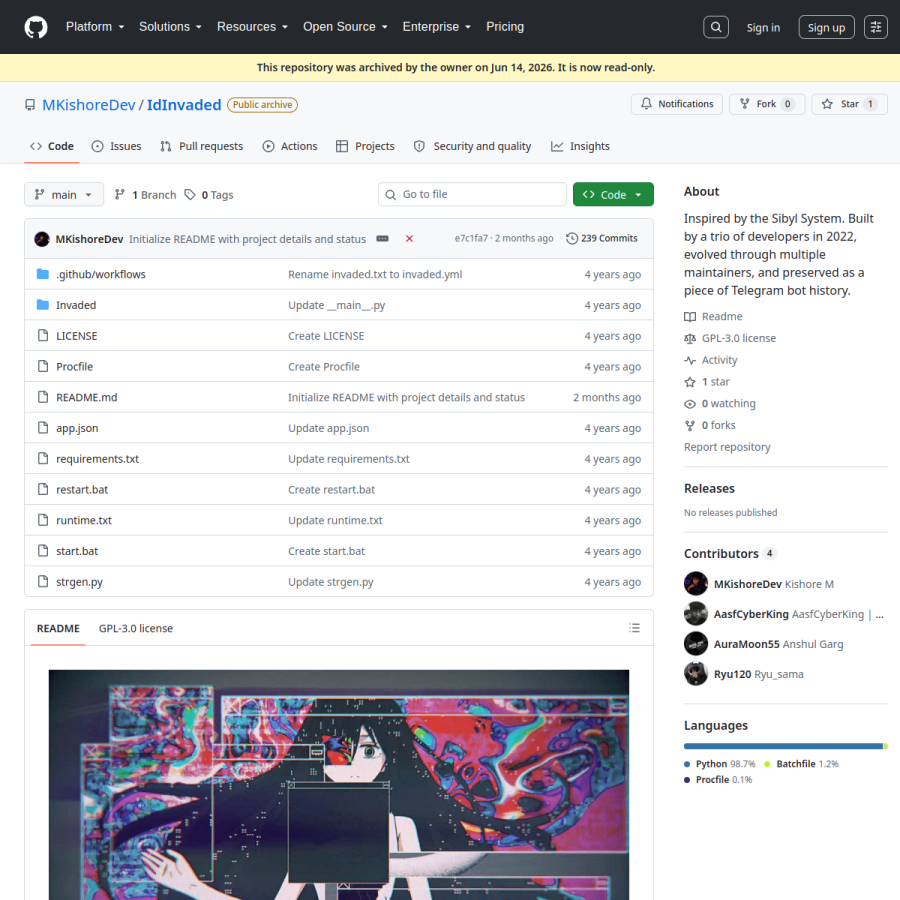Viewport: 900px width, 900px height.
Task: Open start.bat file
Action: pos(77,551)
